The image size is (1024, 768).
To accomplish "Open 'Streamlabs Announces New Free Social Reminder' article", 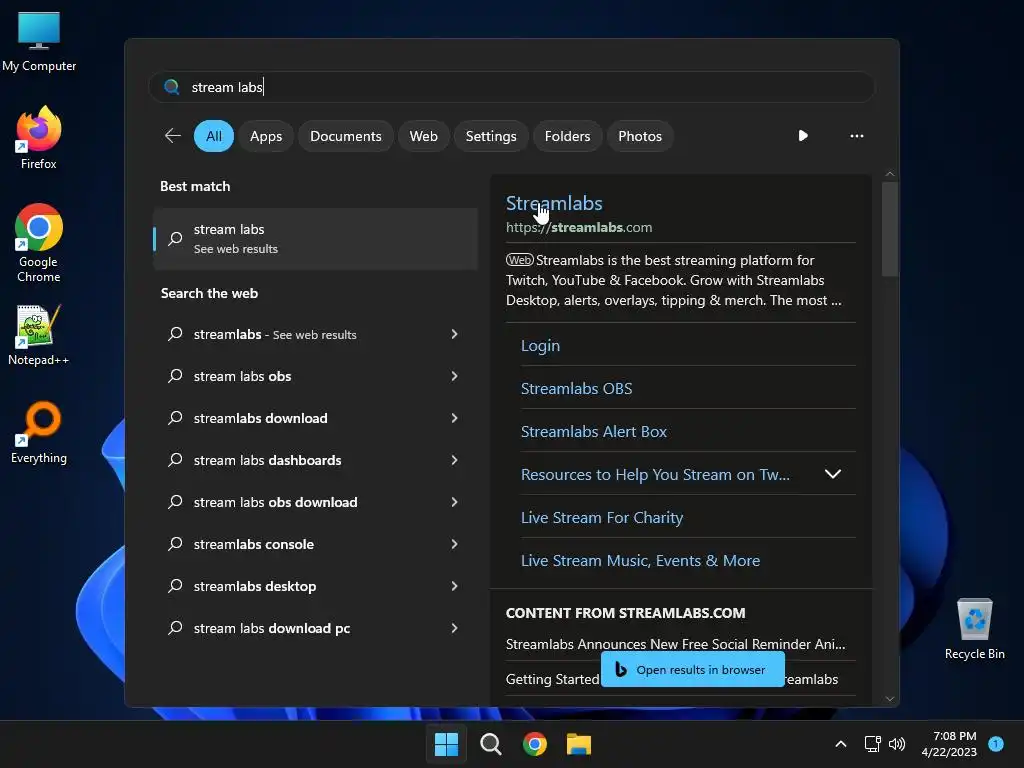I will (675, 644).
